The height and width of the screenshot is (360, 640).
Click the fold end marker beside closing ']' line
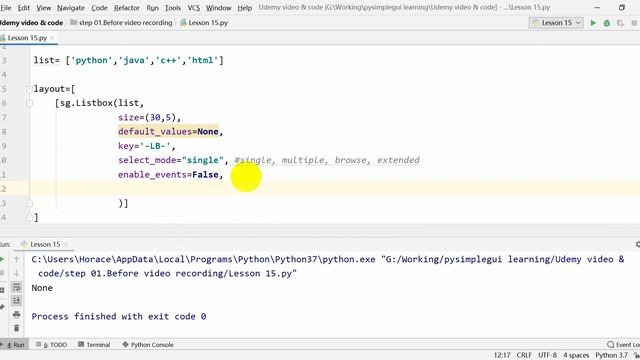pos(29,218)
